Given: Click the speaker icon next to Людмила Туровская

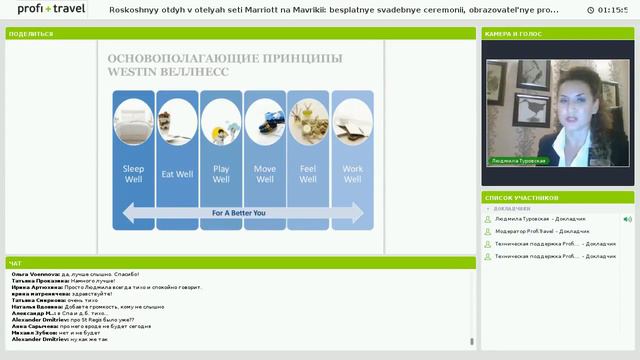Looking at the screenshot, I should (627, 219).
